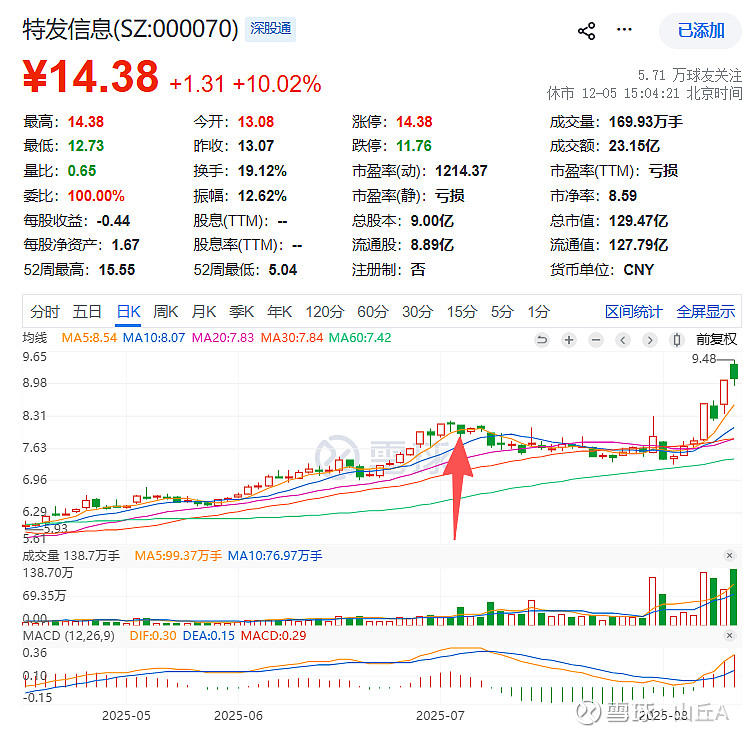Click the 深股通 tag
The image size is (750, 735).
click(271, 29)
